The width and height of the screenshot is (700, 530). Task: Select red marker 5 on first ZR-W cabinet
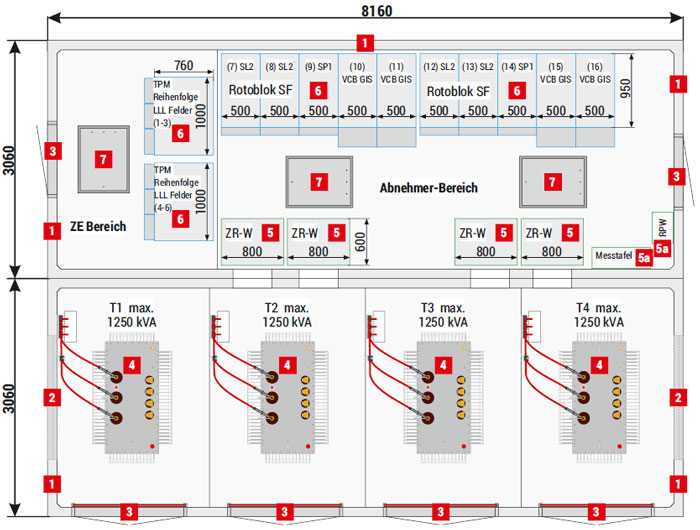[270, 232]
